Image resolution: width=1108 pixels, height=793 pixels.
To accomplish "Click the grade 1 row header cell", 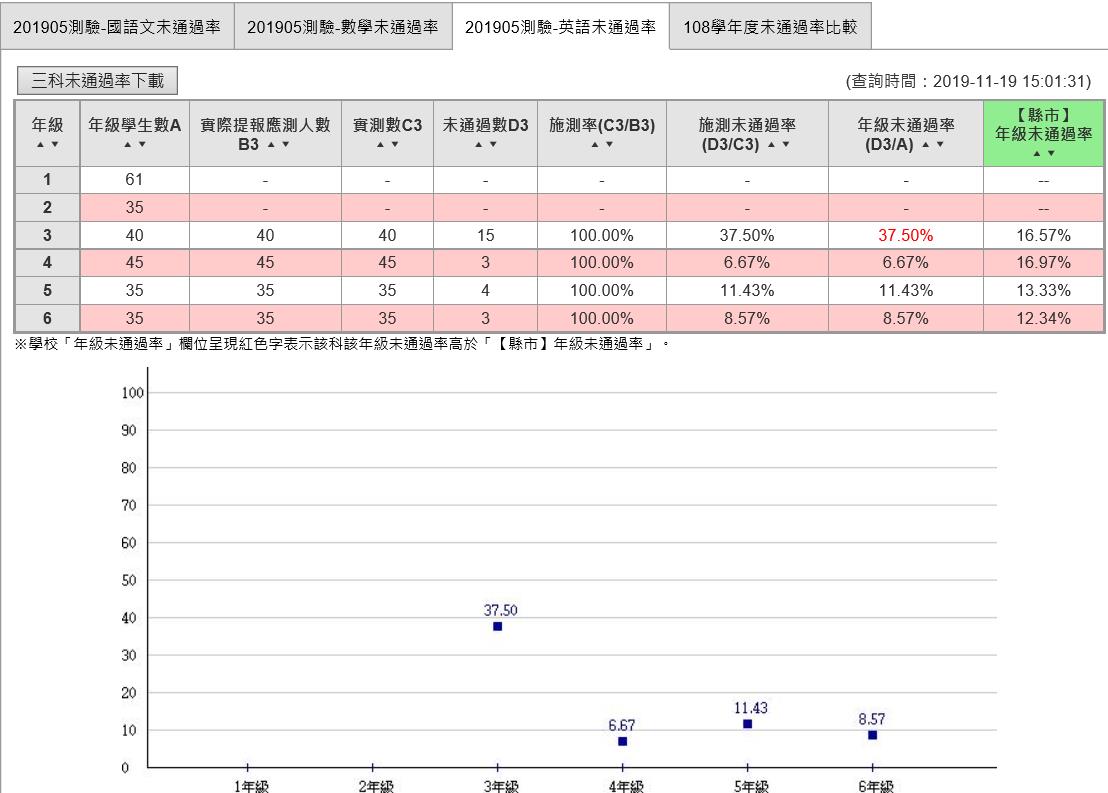I will click(47, 180).
